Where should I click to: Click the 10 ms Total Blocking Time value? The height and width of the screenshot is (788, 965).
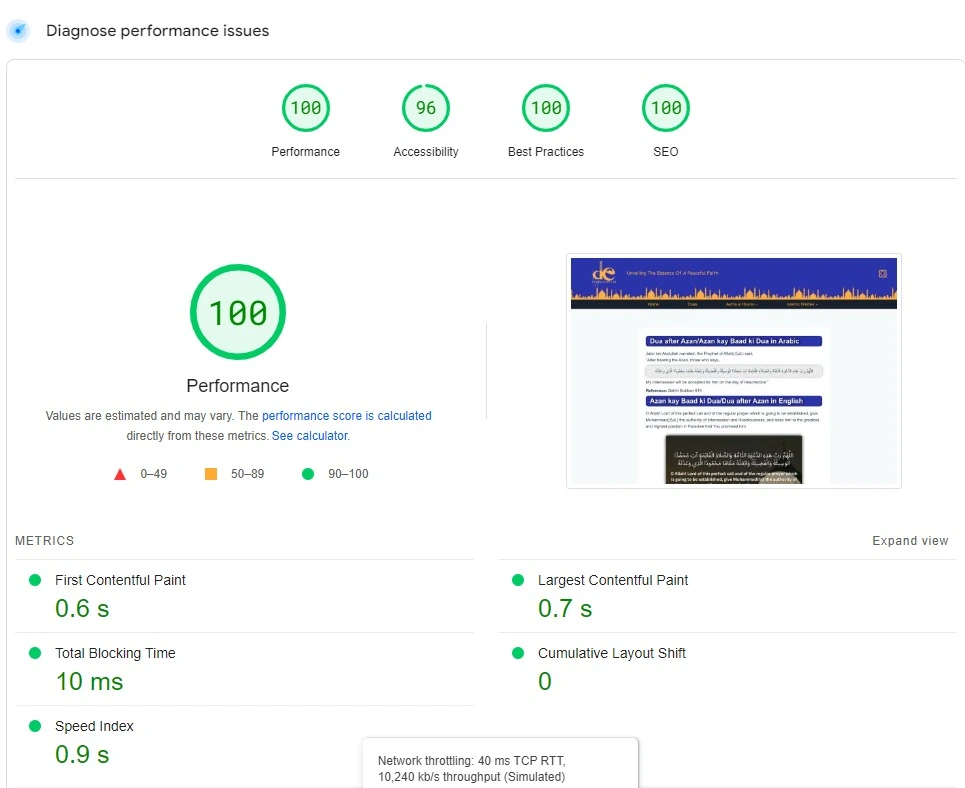(89, 681)
